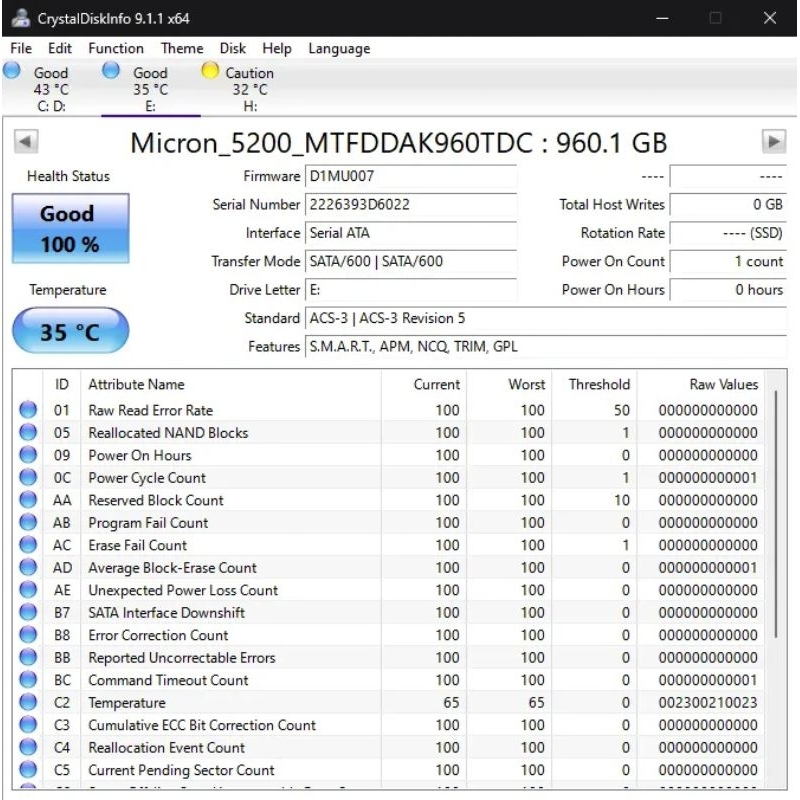Click status orb for Program Fail Count
The image size is (800, 800).
coord(28,522)
